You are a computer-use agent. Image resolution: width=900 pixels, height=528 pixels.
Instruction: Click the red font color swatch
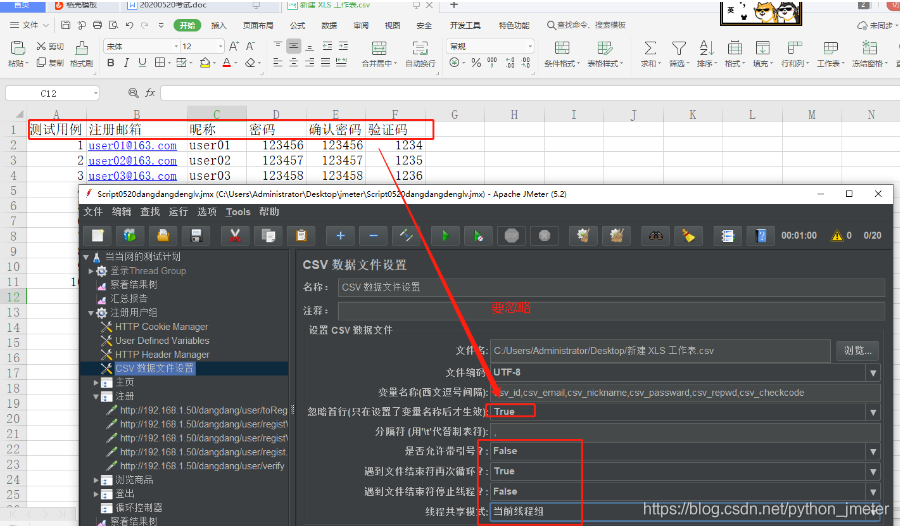[227, 63]
